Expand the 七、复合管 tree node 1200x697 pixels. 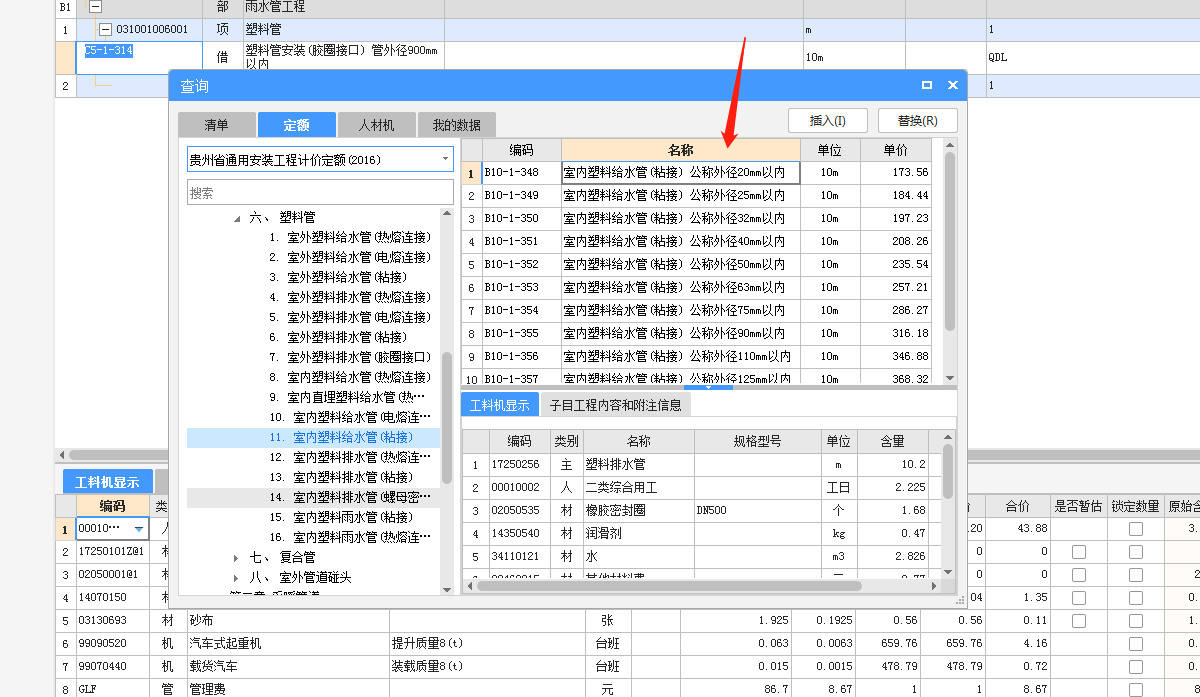click(x=237, y=557)
